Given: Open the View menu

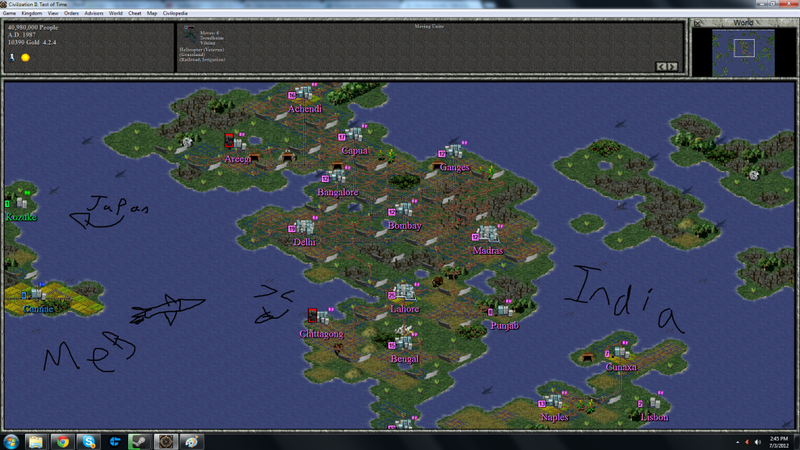Looking at the screenshot, I should [x=53, y=13].
